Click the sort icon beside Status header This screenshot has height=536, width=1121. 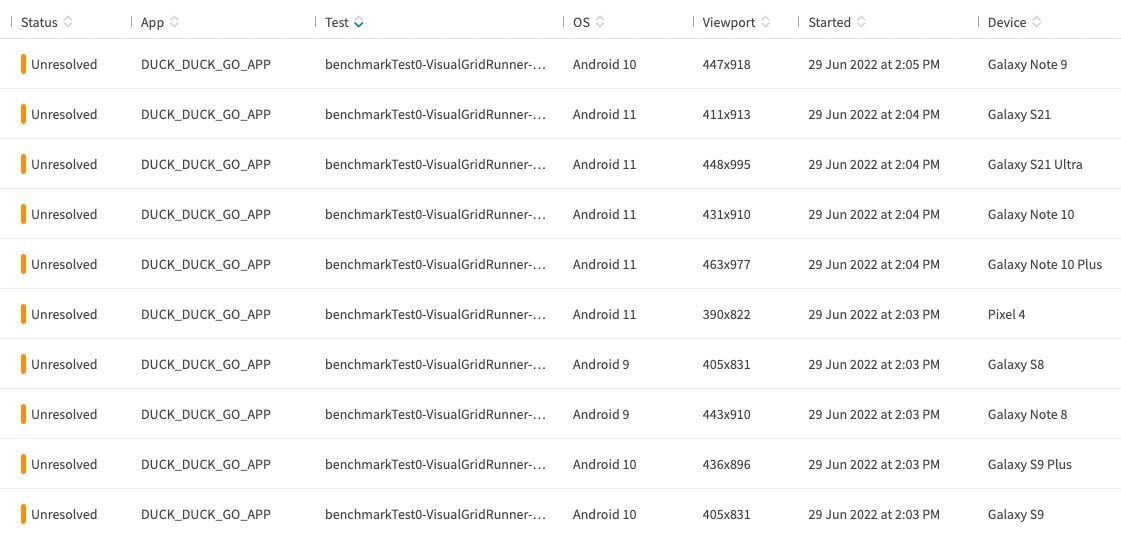point(68,22)
